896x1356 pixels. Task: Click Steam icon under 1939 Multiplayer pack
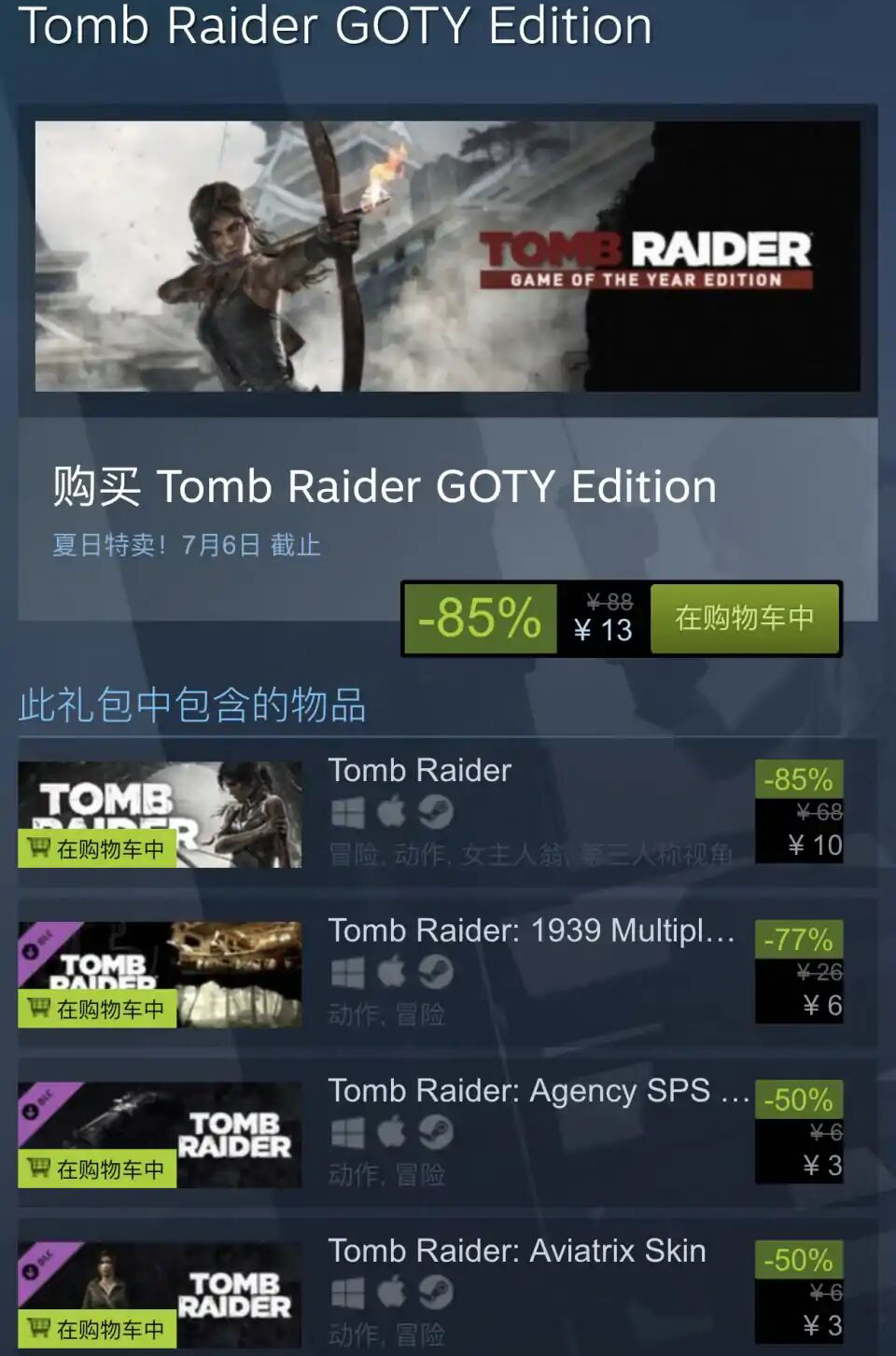pos(435,972)
